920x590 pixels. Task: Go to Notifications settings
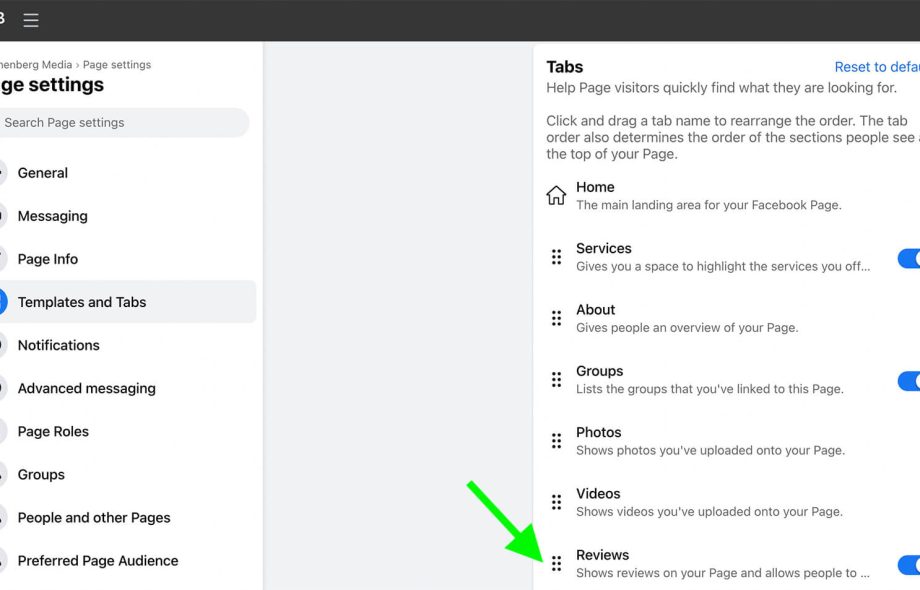(x=58, y=345)
